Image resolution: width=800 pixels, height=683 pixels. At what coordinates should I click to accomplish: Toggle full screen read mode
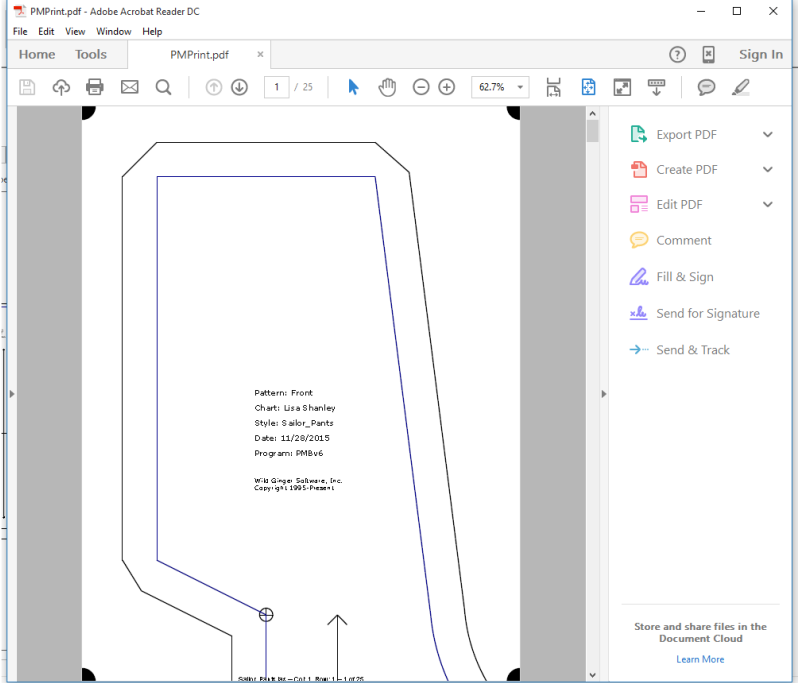tap(622, 87)
